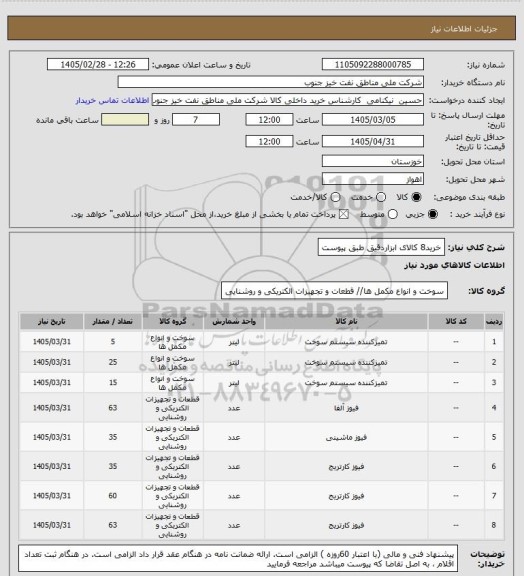524x576 pixels.
Task: Click quantity 15 in row 3
Action: point(113,383)
